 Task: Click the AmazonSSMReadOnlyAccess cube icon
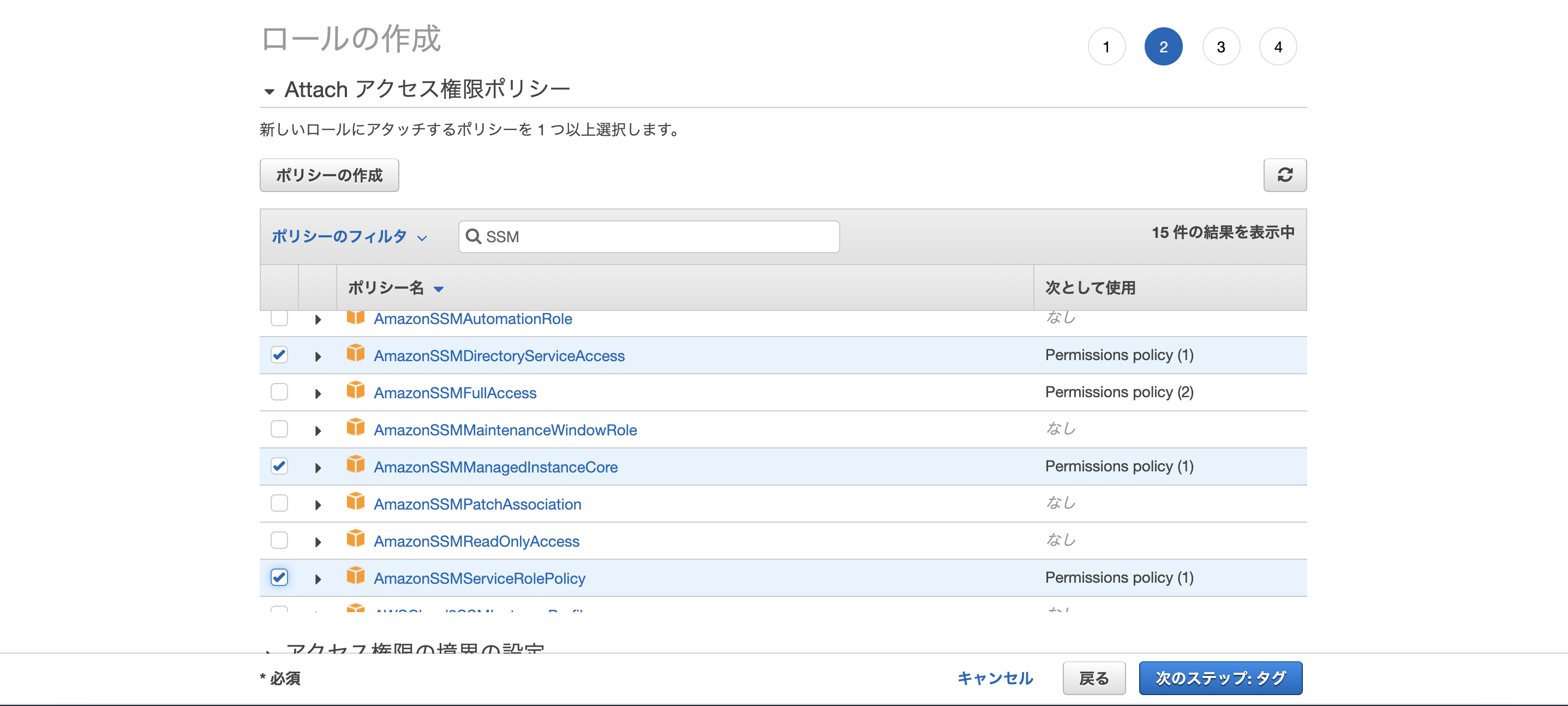tap(356, 541)
